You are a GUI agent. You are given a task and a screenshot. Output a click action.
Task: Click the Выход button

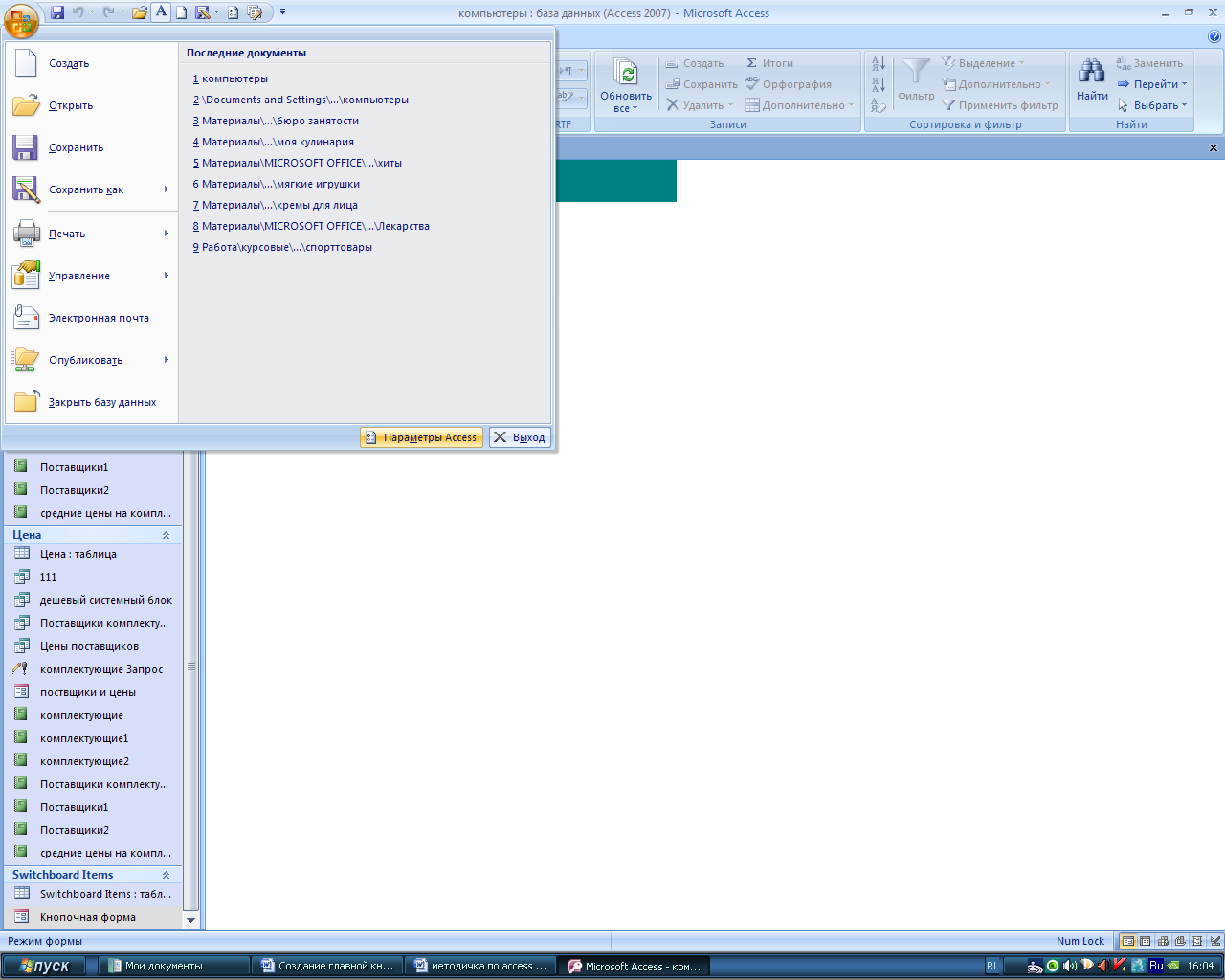520,437
